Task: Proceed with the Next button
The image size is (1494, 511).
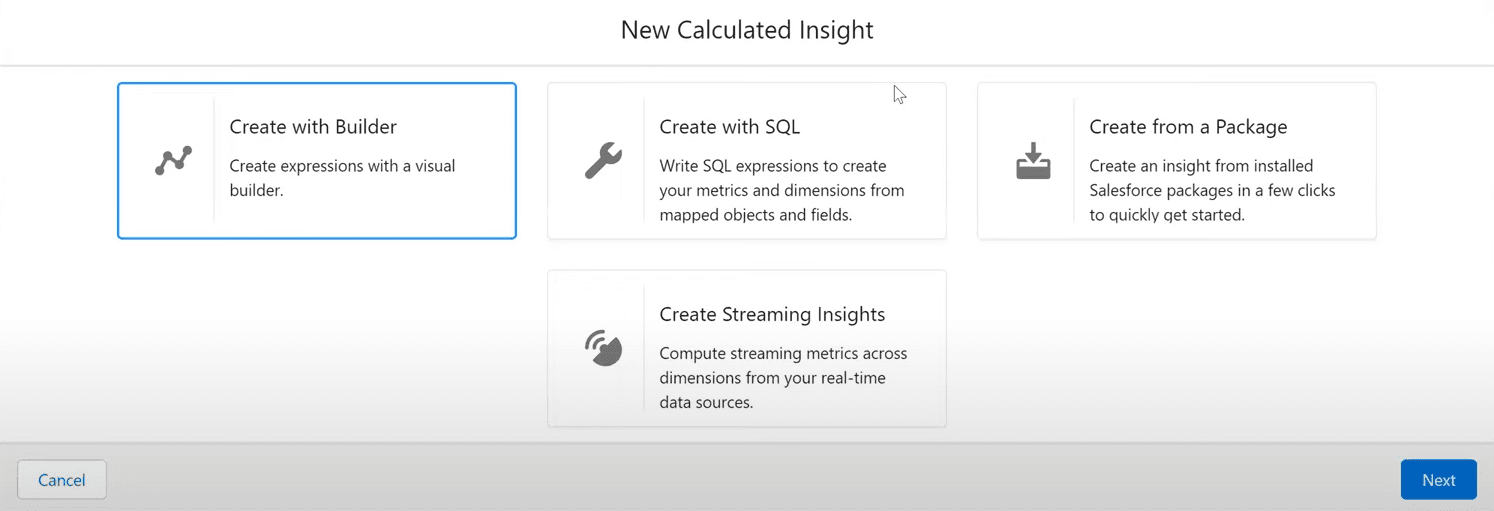Action: [1438, 480]
